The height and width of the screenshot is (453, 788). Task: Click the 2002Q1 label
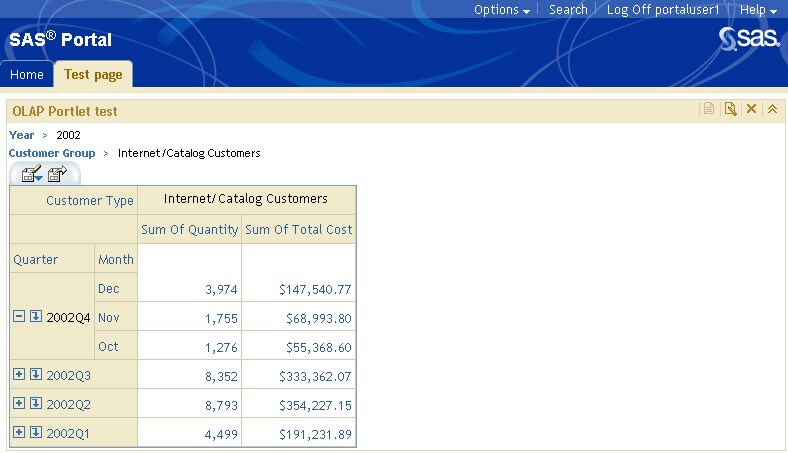click(68, 434)
